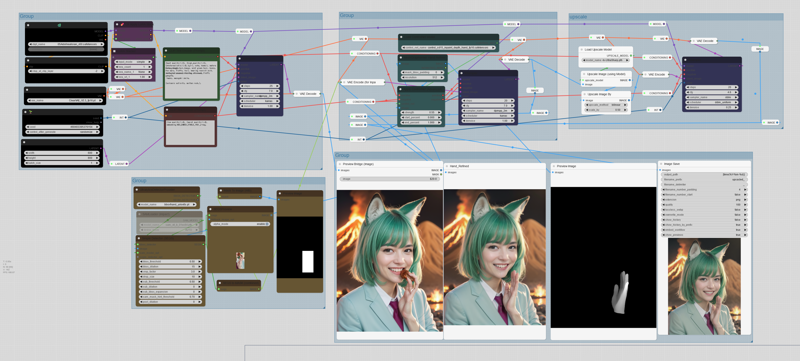Collapse the Image Save node via its dot
This screenshot has width=800, height=361.
[662, 164]
